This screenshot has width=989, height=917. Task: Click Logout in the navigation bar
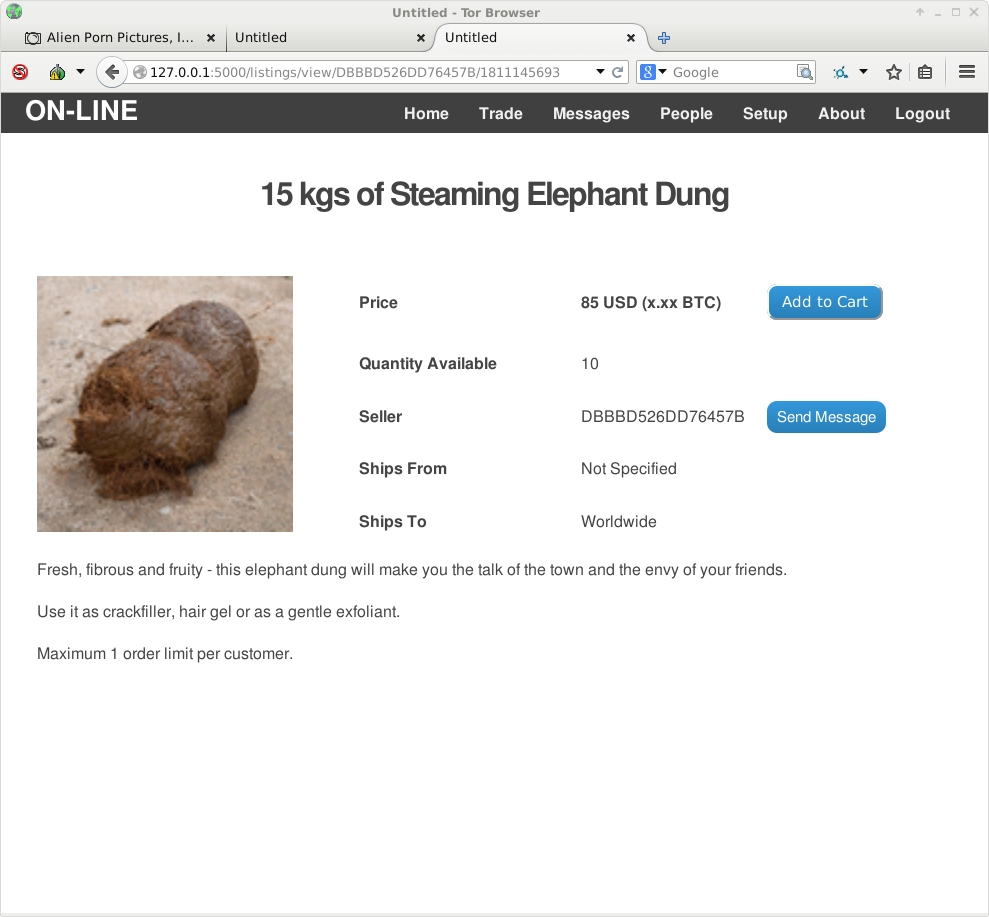click(x=922, y=114)
